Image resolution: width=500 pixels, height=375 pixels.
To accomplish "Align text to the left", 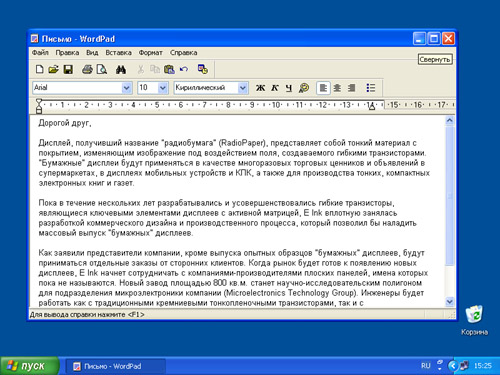I will [323, 88].
